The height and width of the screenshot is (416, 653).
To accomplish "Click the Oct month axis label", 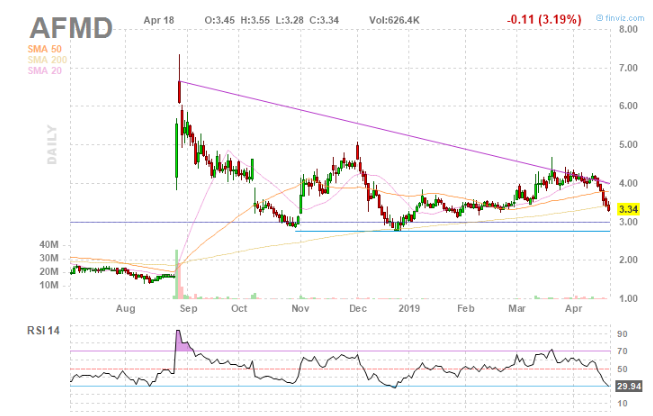I will pos(239,309).
